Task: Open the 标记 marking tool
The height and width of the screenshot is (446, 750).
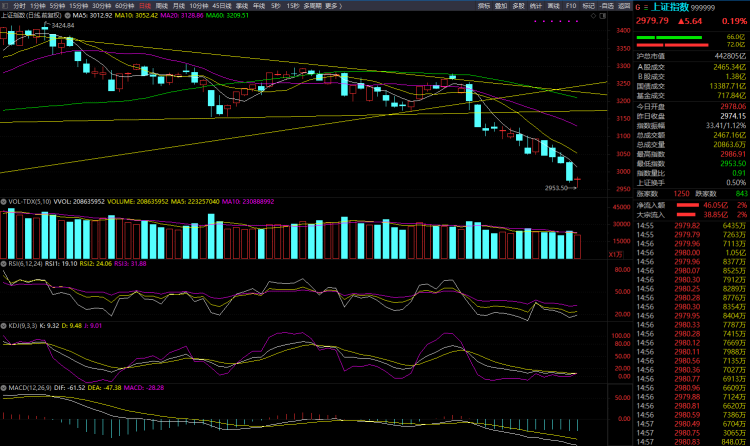Action: coord(589,5)
